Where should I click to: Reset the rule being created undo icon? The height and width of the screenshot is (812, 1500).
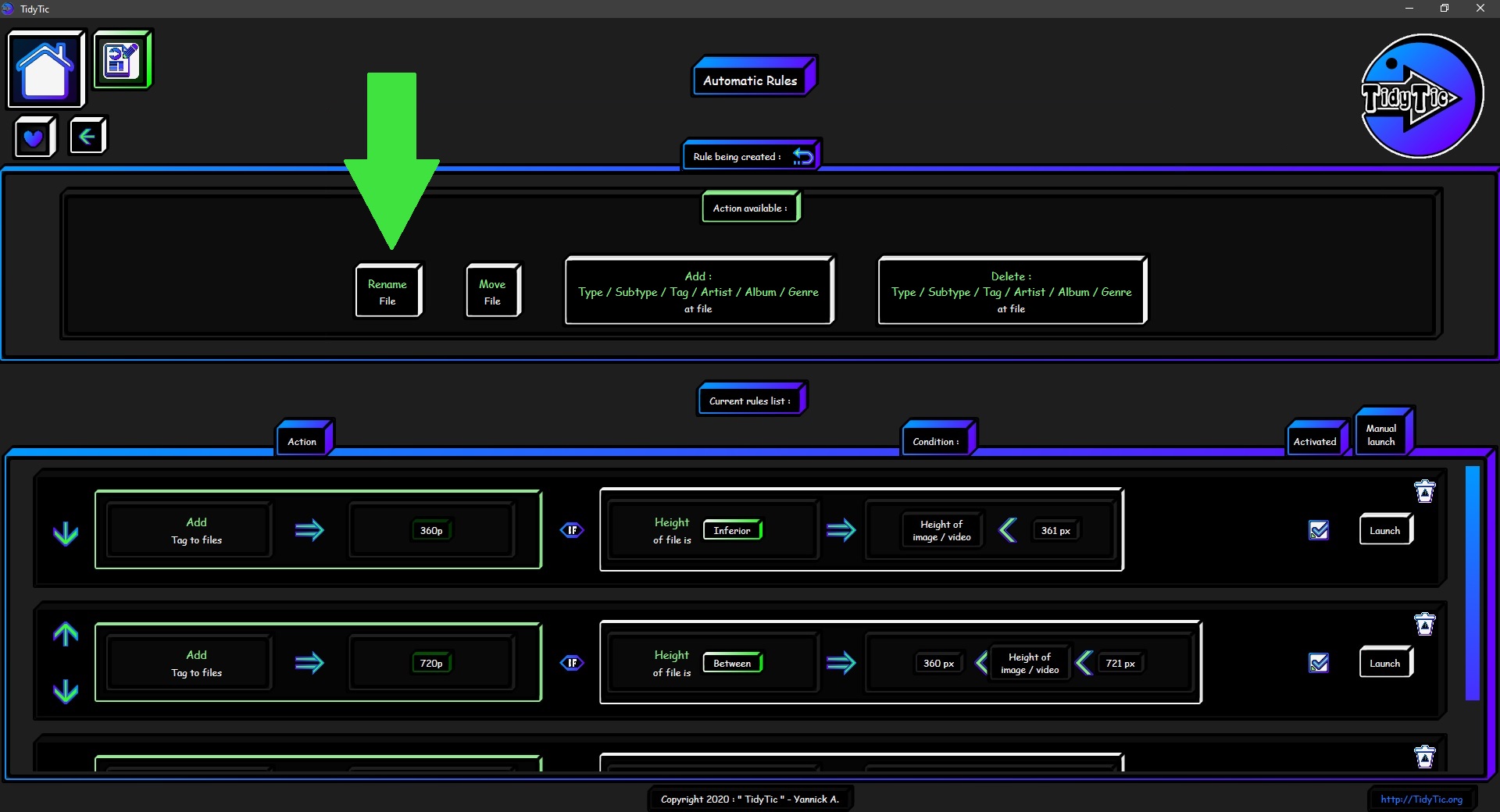pyautogui.click(x=802, y=156)
